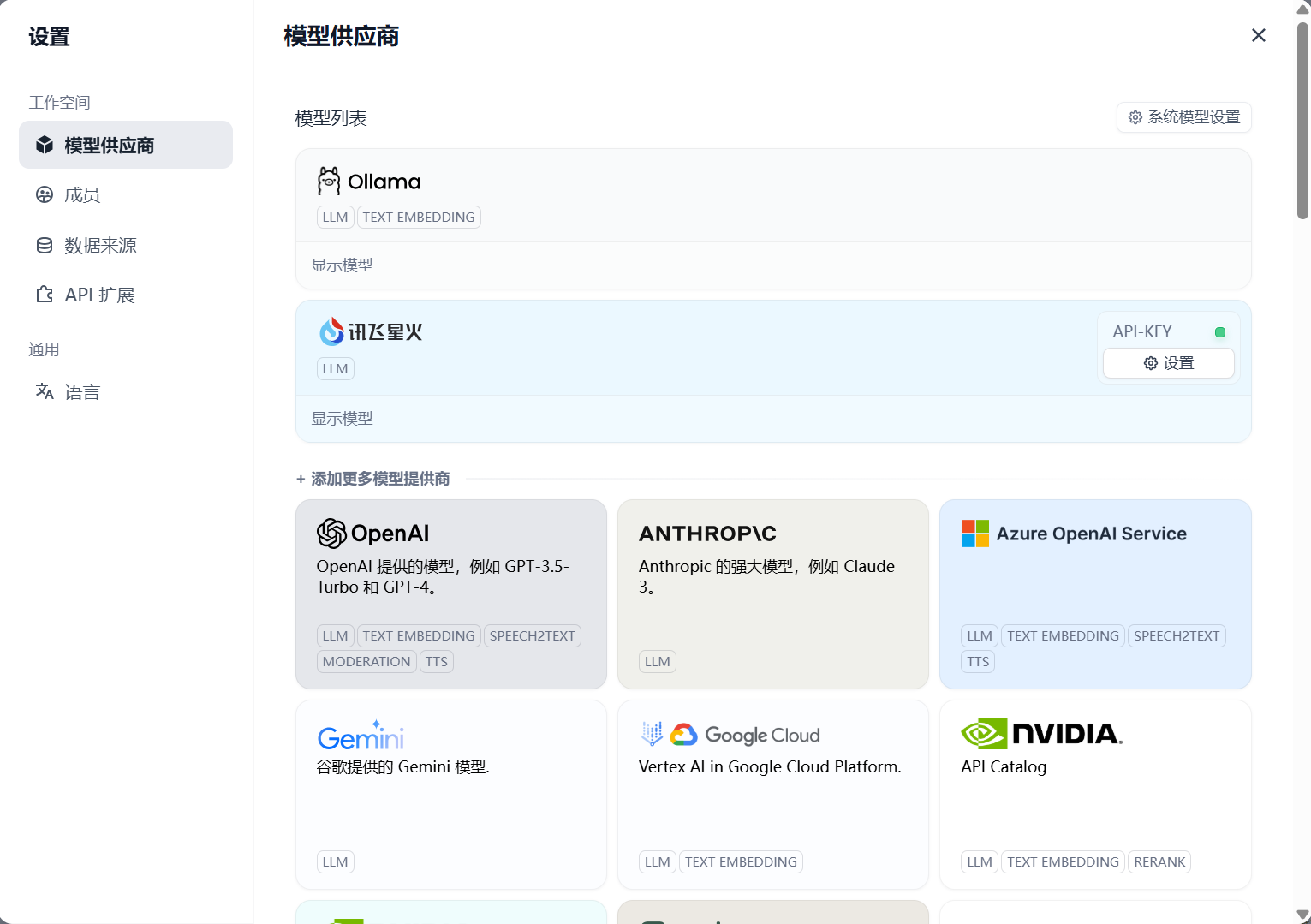Open the API 扩展 sidebar item

(99, 295)
